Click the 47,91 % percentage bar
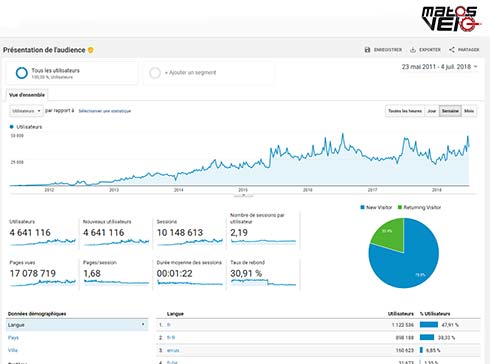Image resolution: width=490 pixels, height=364 pixels. [x=429, y=325]
